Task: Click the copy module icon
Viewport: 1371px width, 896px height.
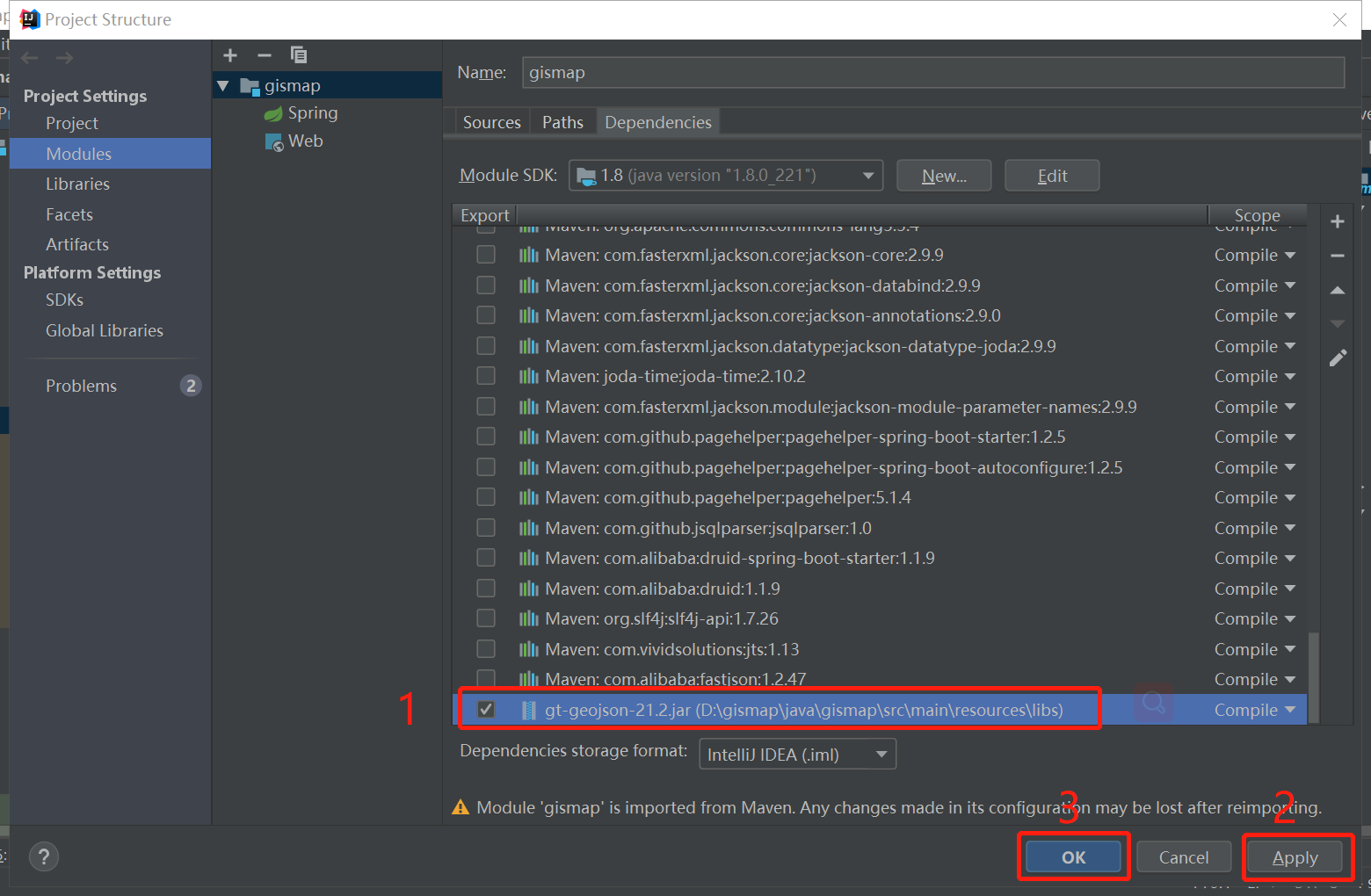Action: (x=299, y=55)
